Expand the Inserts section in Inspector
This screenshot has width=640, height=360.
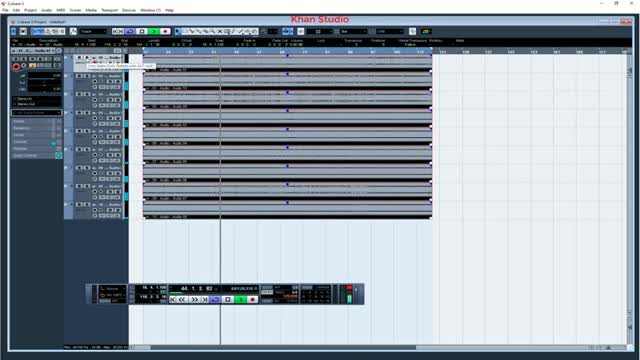(x=36, y=122)
